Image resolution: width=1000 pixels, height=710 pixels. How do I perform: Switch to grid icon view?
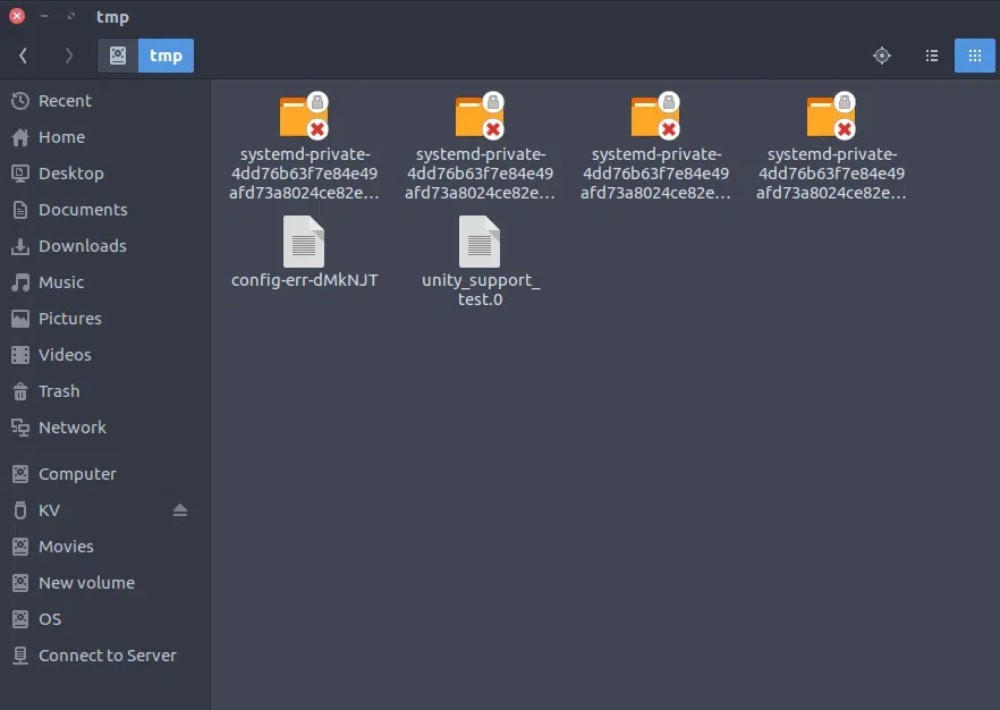point(974,55)
